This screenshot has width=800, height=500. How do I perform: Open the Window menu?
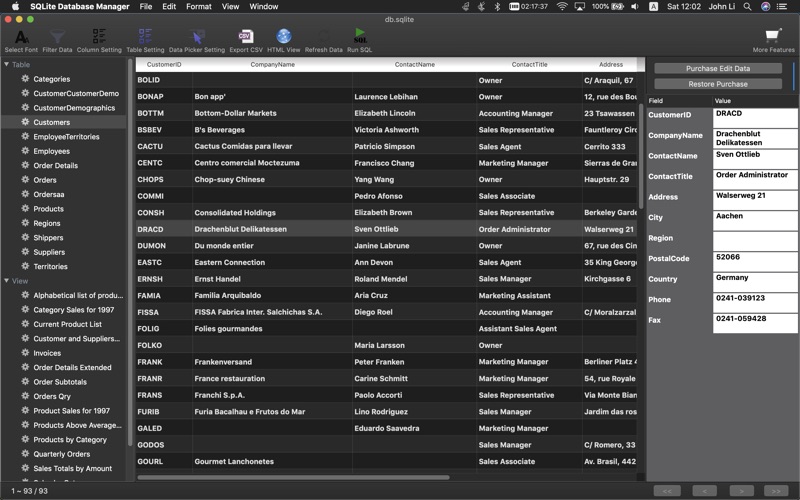pos(264,7)
